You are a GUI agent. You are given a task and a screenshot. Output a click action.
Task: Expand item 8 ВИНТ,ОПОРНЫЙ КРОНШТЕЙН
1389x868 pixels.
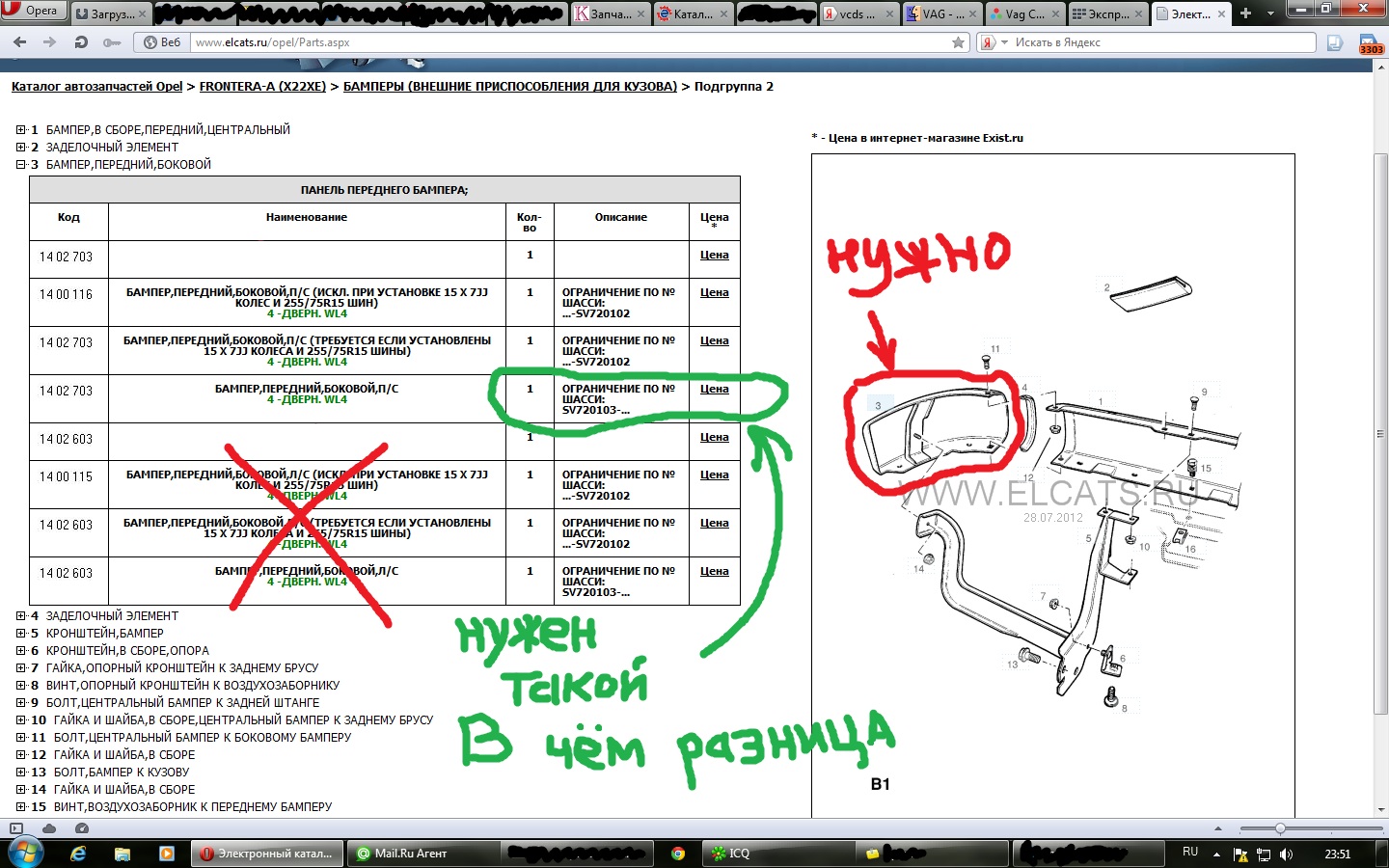point(20,685)
